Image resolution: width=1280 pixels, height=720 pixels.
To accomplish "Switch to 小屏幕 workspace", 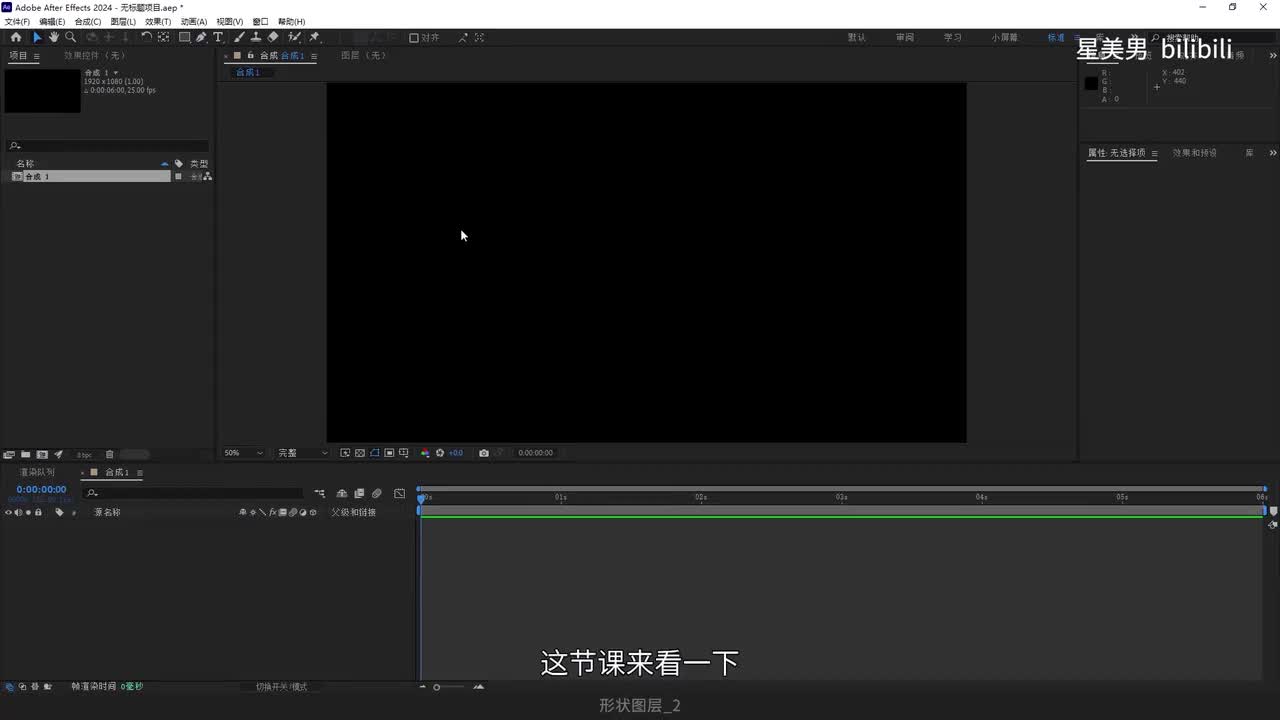I will click(1005, 37).
